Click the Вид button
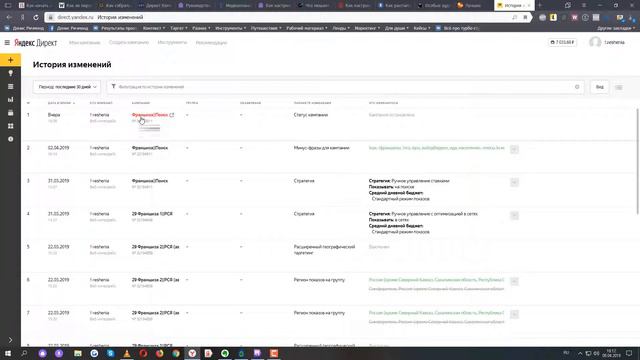 coord(600,87)
